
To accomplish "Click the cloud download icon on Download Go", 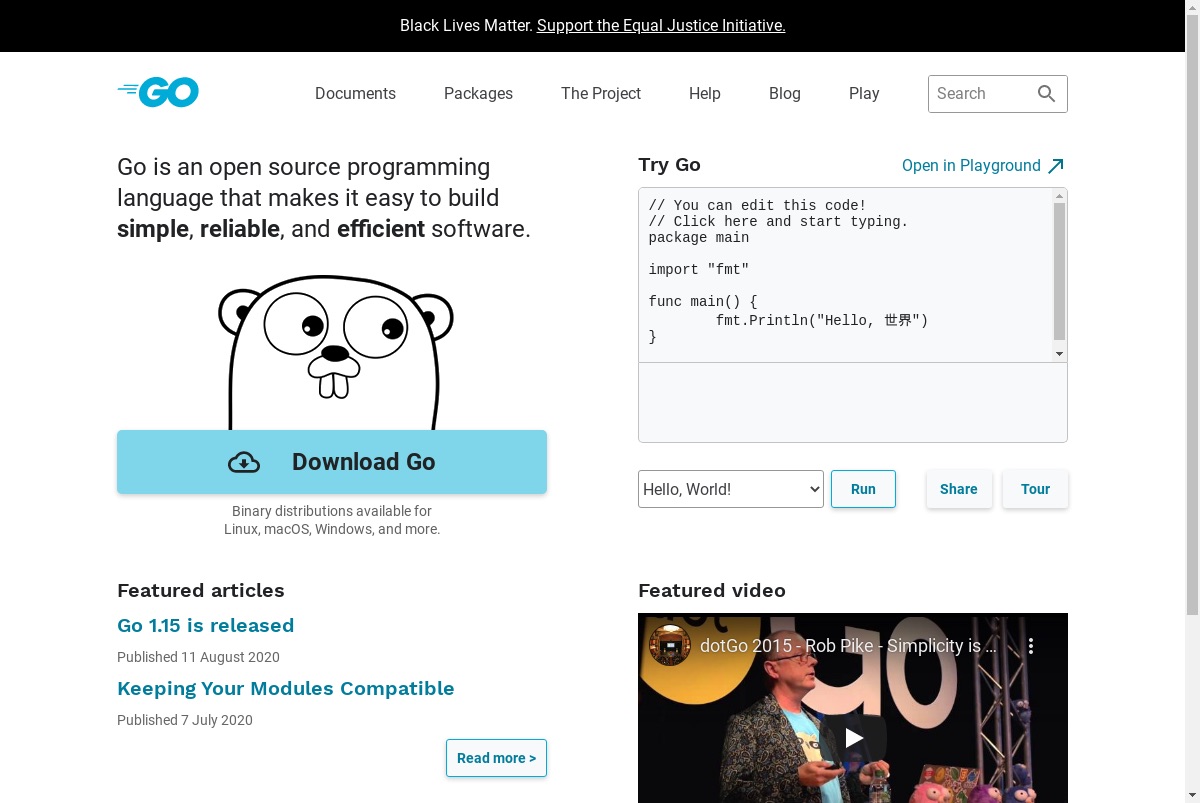I will click(x=244, y=462).
